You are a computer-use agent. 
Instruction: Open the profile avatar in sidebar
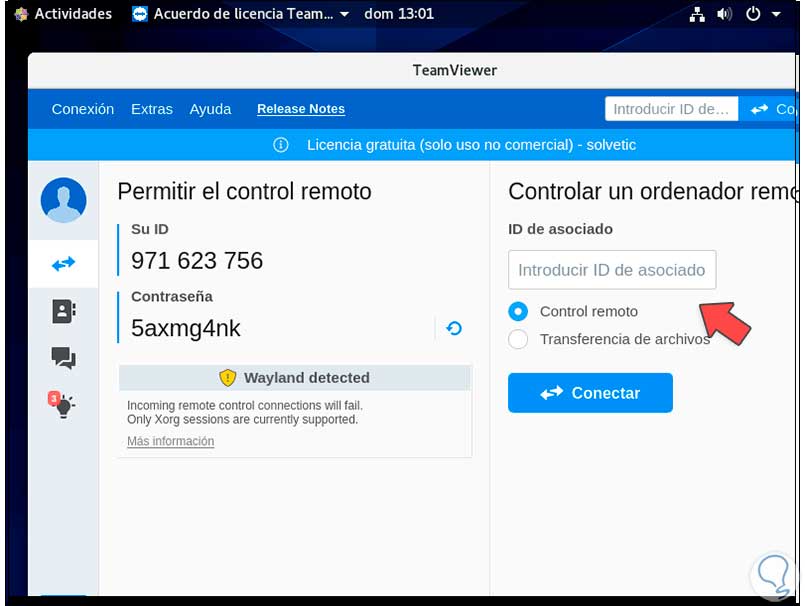coord(63,200)
